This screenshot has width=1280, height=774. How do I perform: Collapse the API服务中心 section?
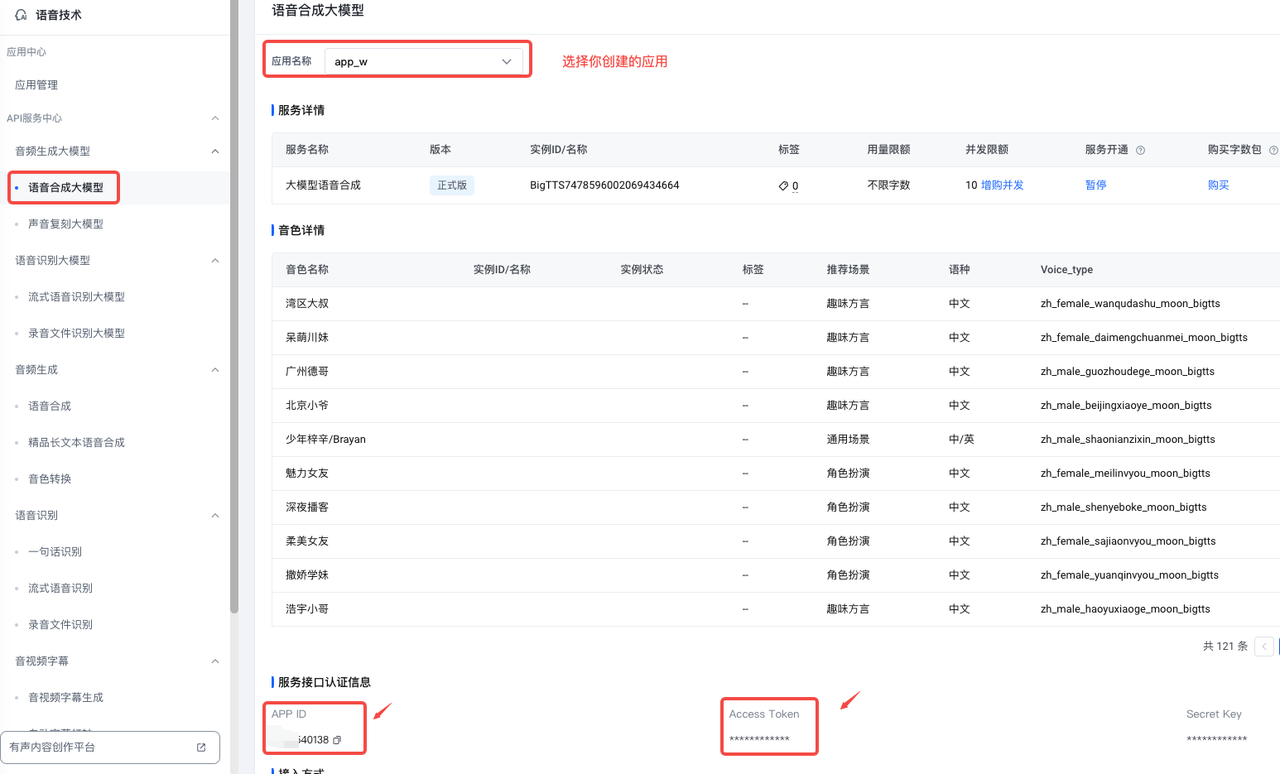215,118
